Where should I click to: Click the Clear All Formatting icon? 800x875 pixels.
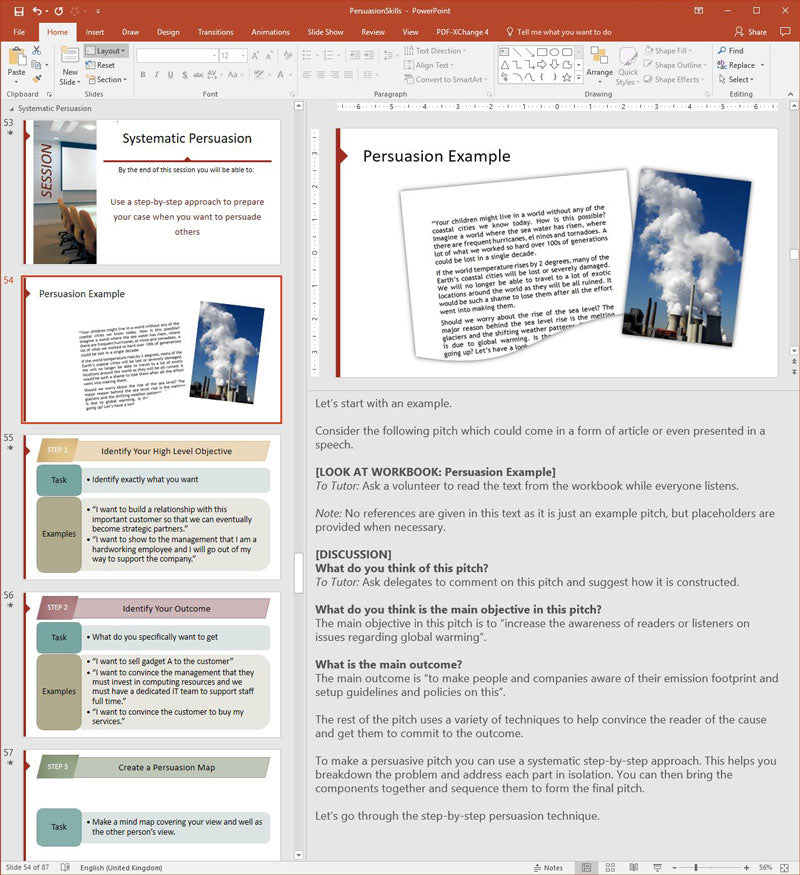pyautogui.click(x=288, y=56)
